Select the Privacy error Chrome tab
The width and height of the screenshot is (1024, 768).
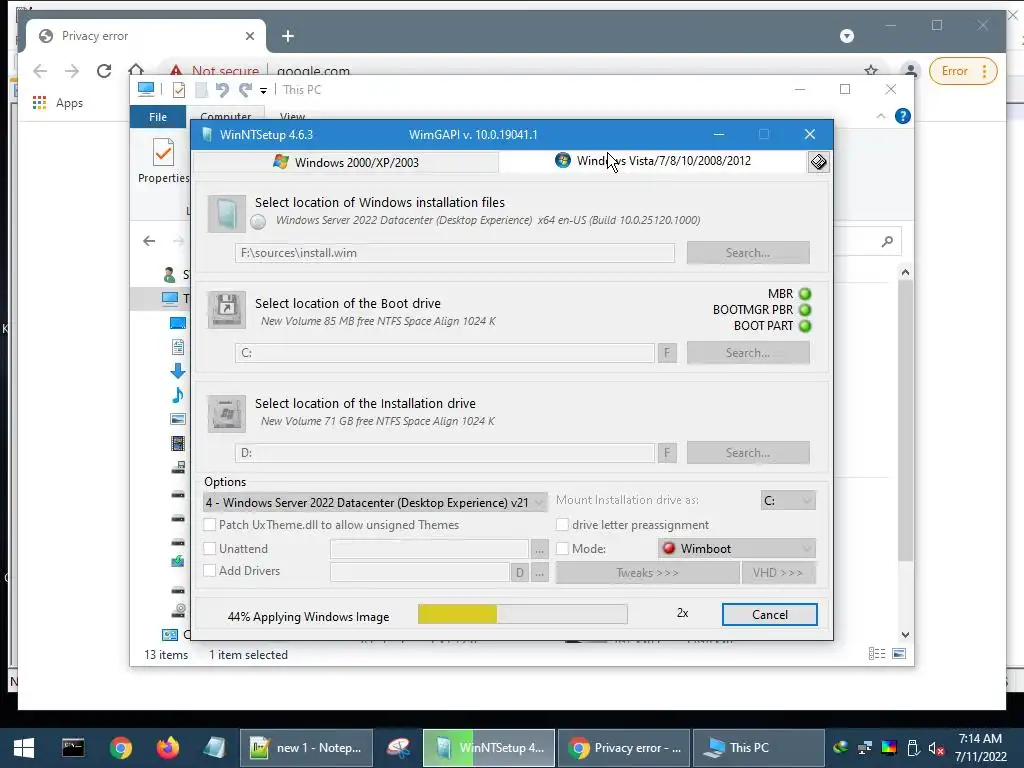[146, 36]
